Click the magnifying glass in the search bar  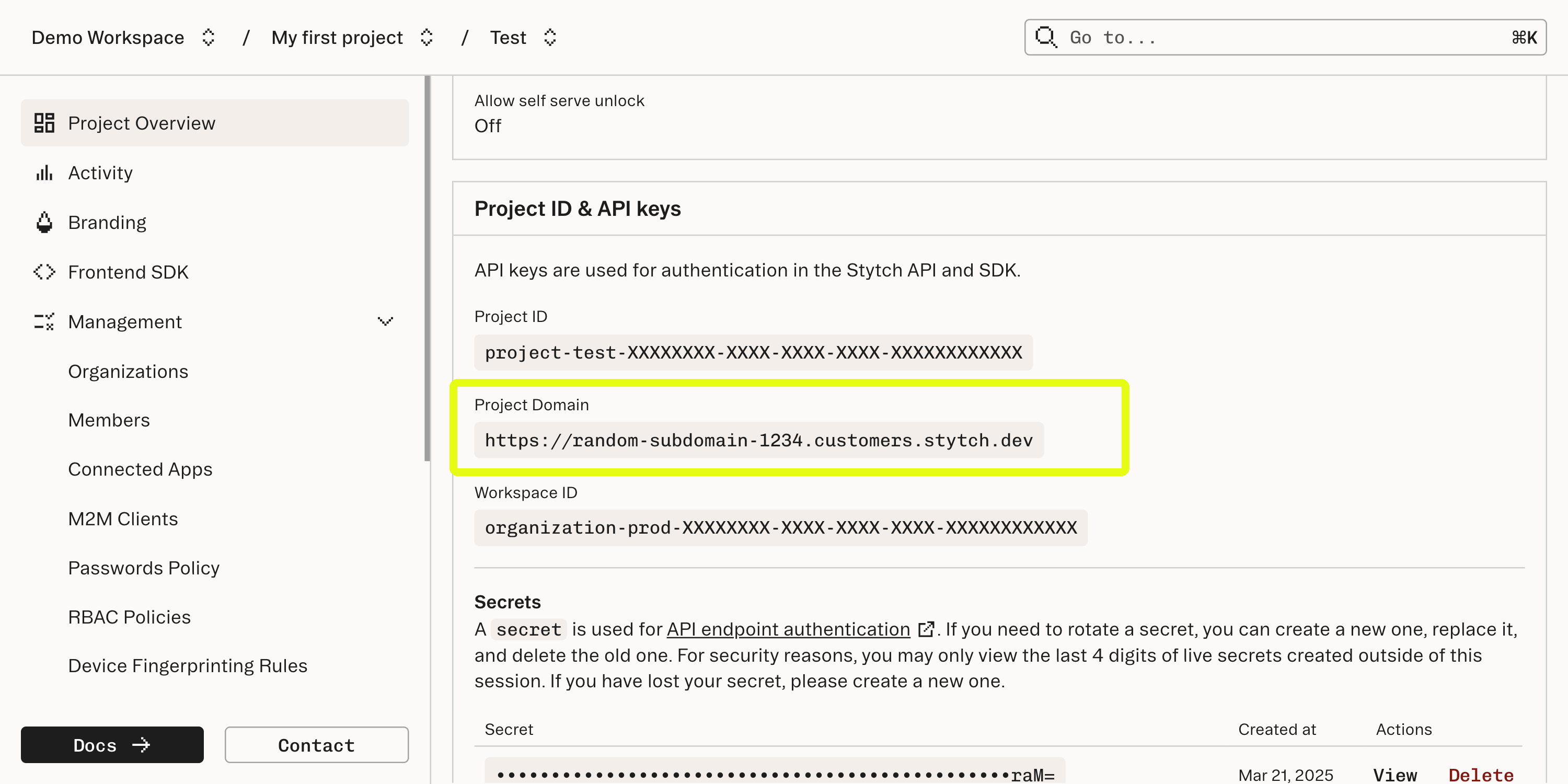[x=1046, y=37]
